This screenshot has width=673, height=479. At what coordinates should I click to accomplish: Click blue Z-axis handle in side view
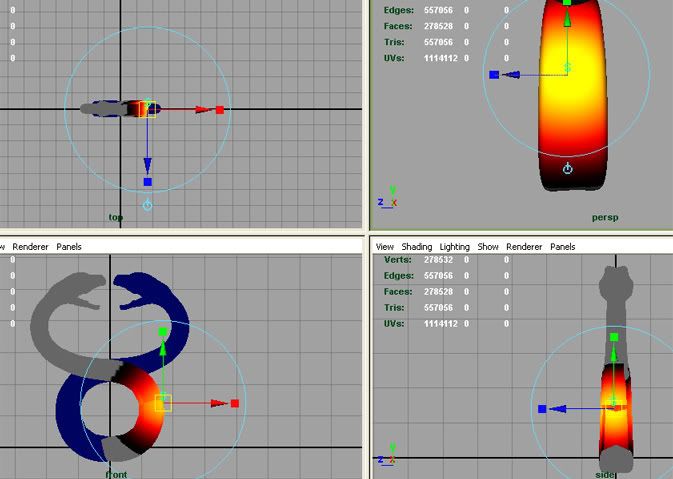[542, 409]
